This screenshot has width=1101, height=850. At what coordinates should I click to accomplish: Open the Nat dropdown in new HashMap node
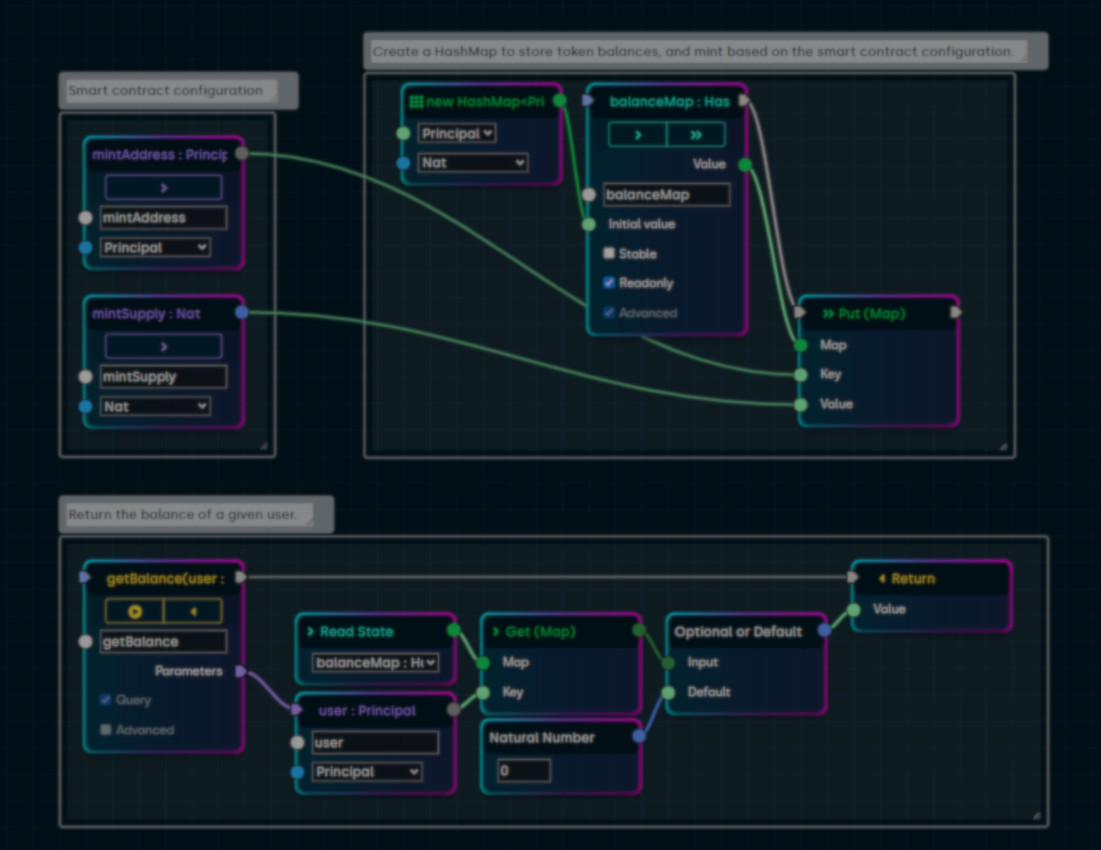(x=473, y=163)
